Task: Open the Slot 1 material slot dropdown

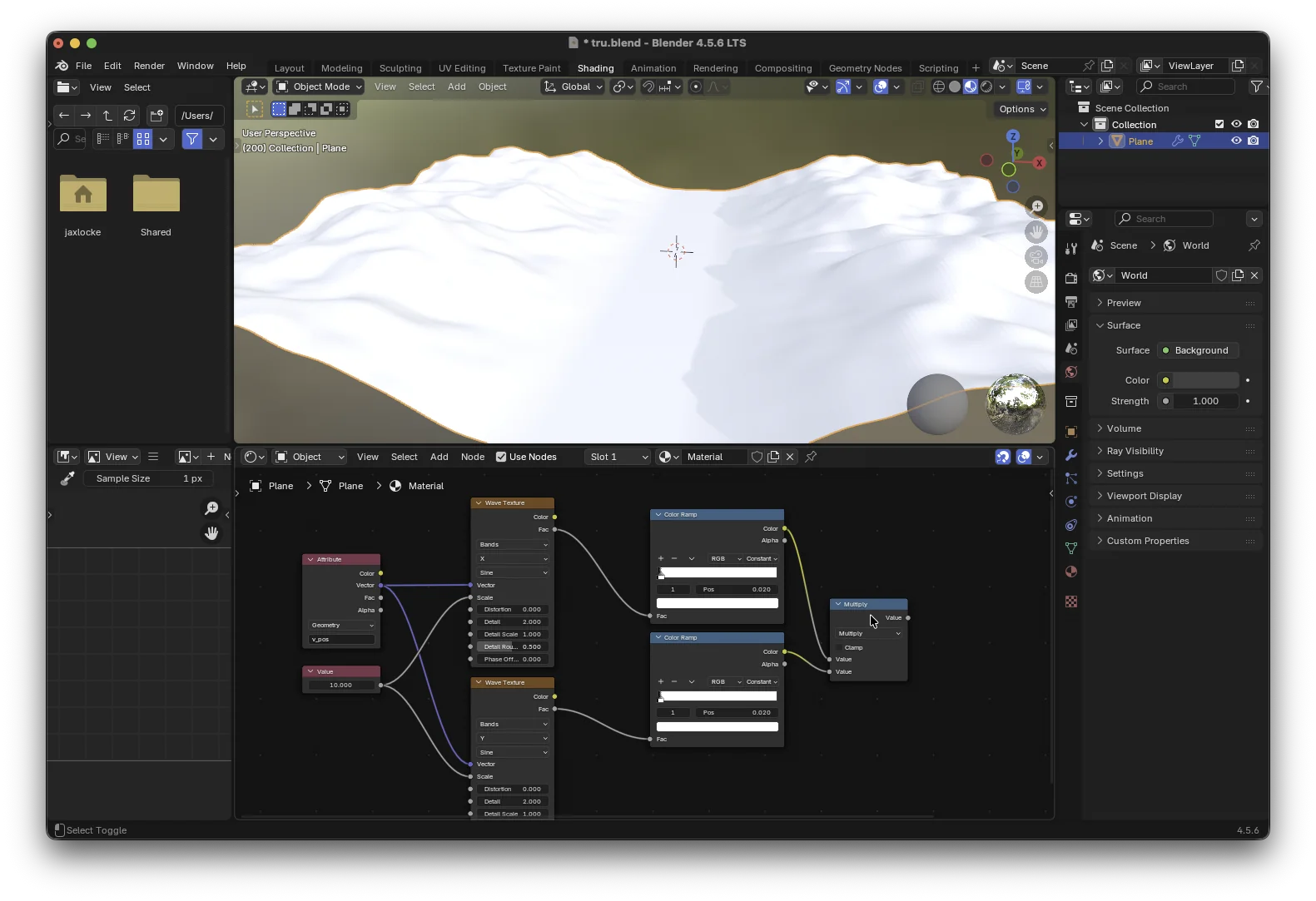Action: point(618,457)
